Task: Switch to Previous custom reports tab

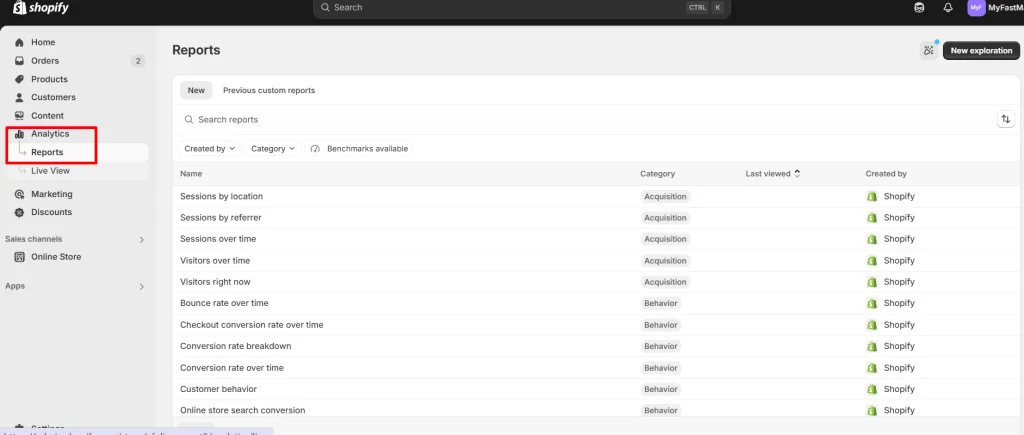Action: 269,91
